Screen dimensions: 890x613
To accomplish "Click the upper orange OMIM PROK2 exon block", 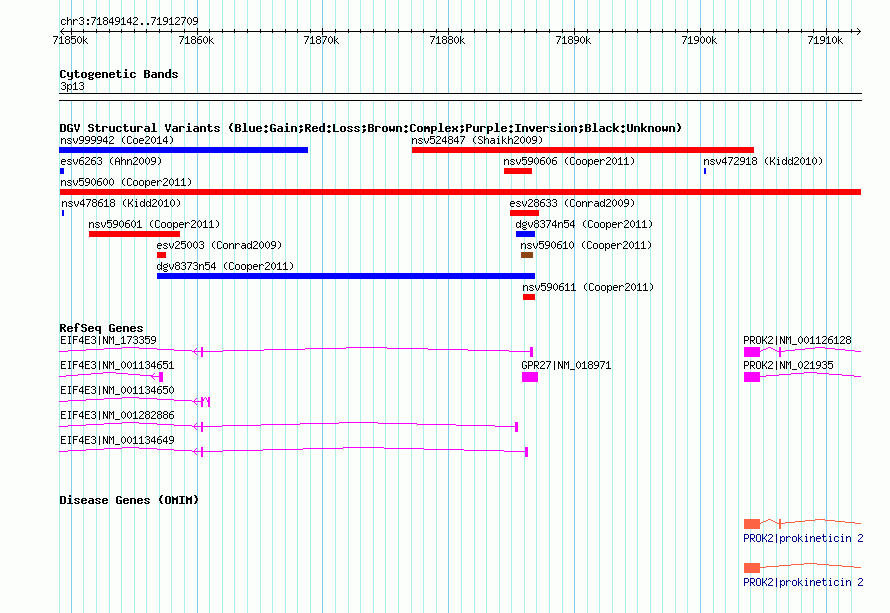I will click(752, 523).
